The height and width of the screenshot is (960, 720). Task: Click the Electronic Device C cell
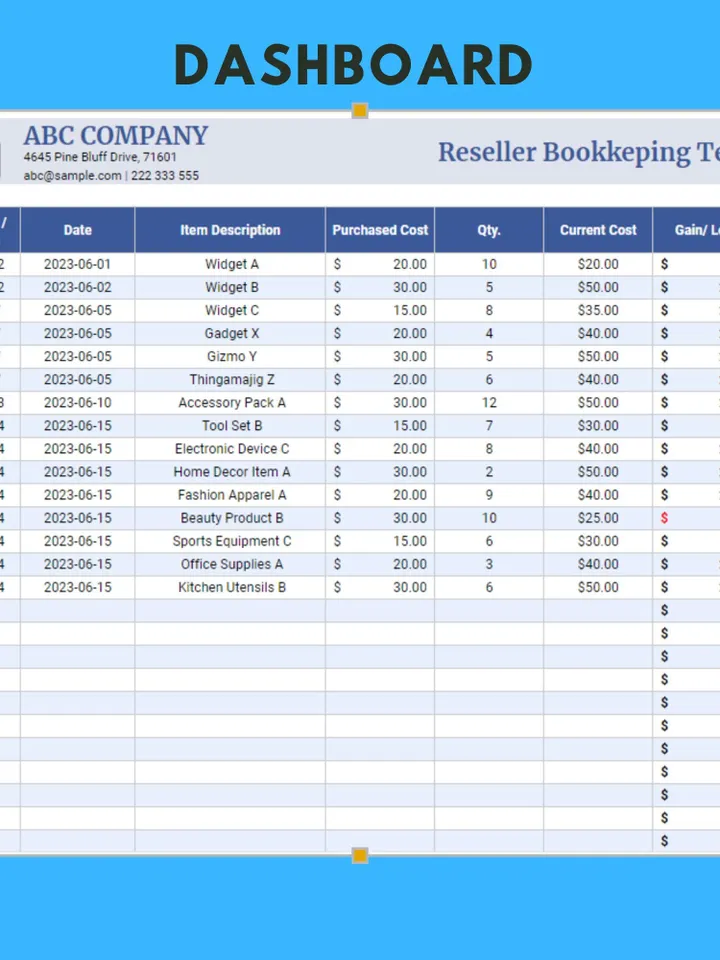point(231,449)
